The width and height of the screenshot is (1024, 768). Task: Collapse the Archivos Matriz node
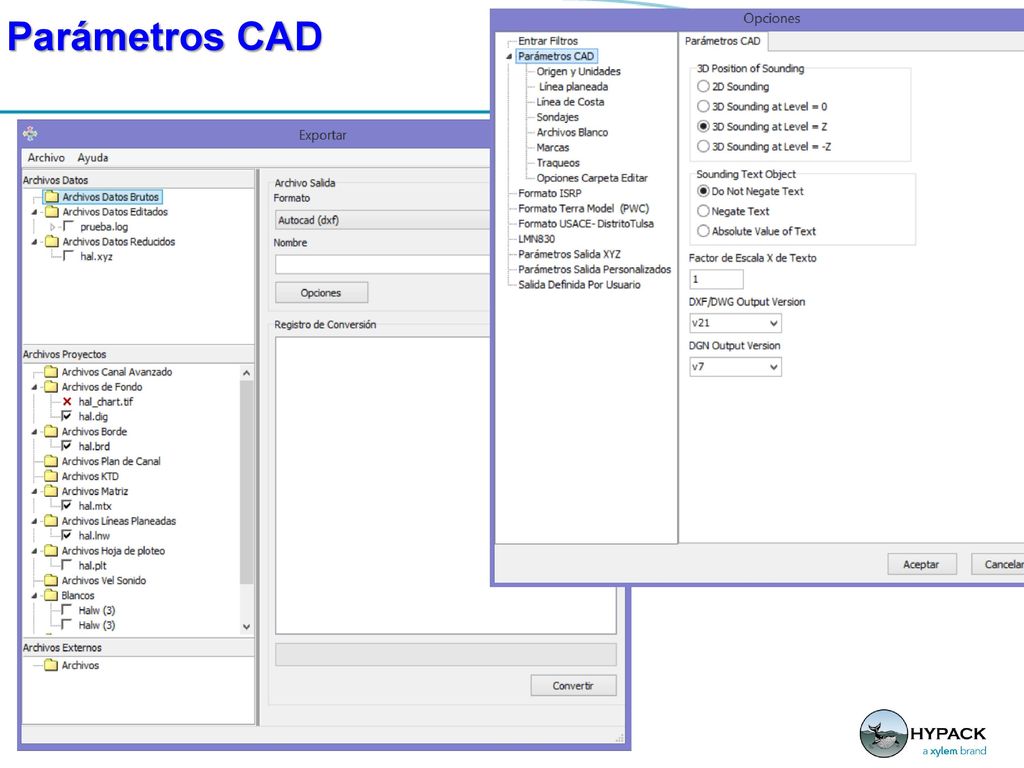point(35,492)
